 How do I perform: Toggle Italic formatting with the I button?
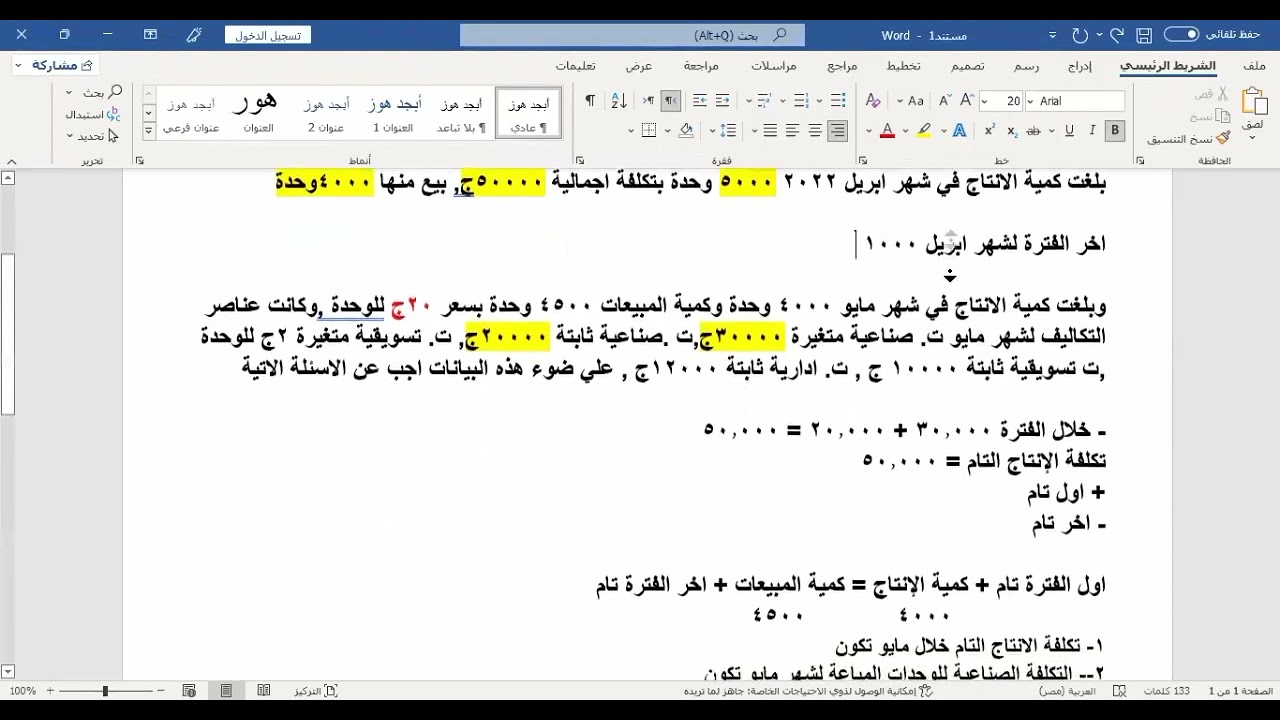(1092, 130)
